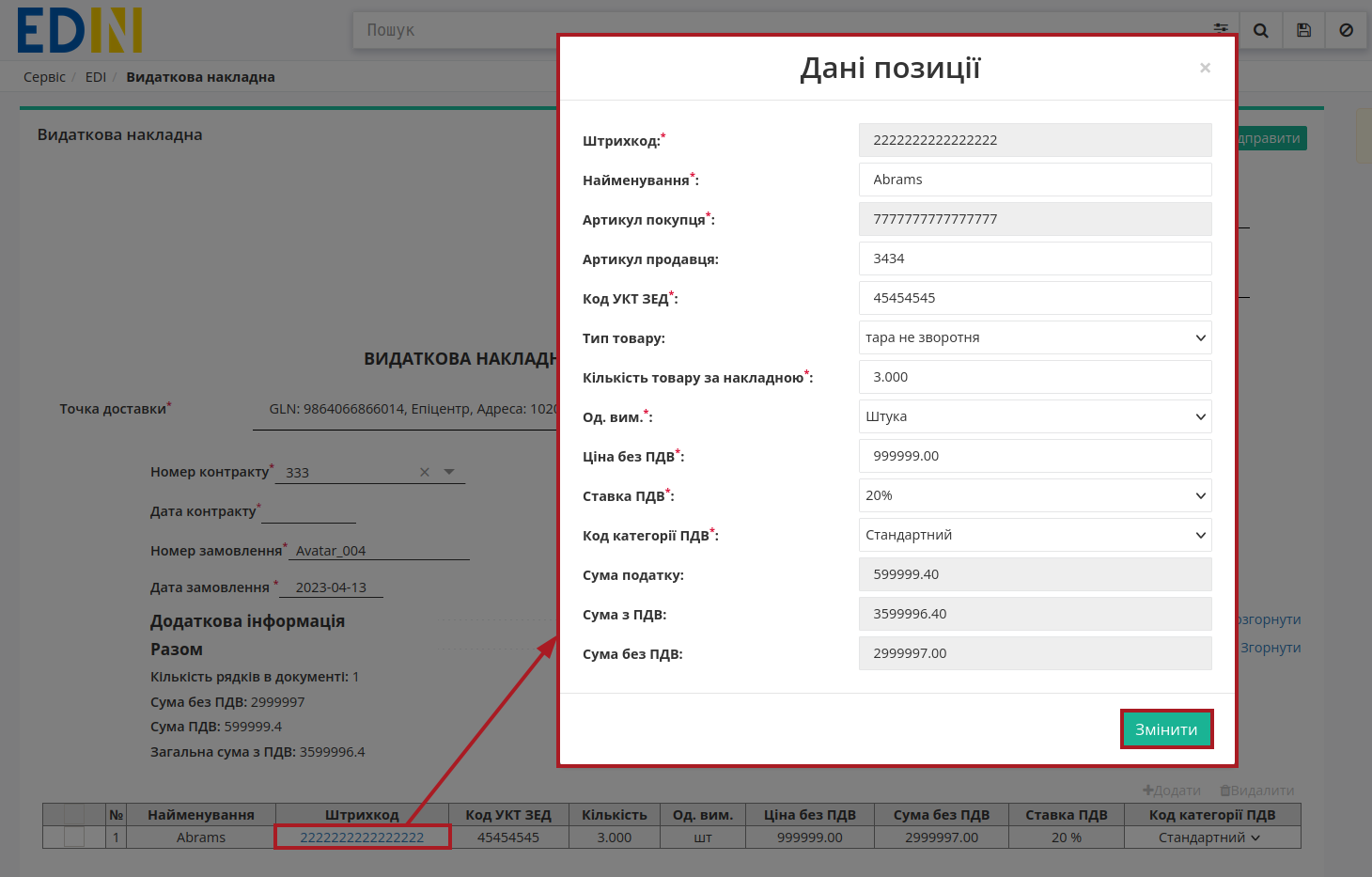The height and width of the screenshot is (877, 1372).
Task: Tick the Abrams row checkbox
Action: point(74,837)
